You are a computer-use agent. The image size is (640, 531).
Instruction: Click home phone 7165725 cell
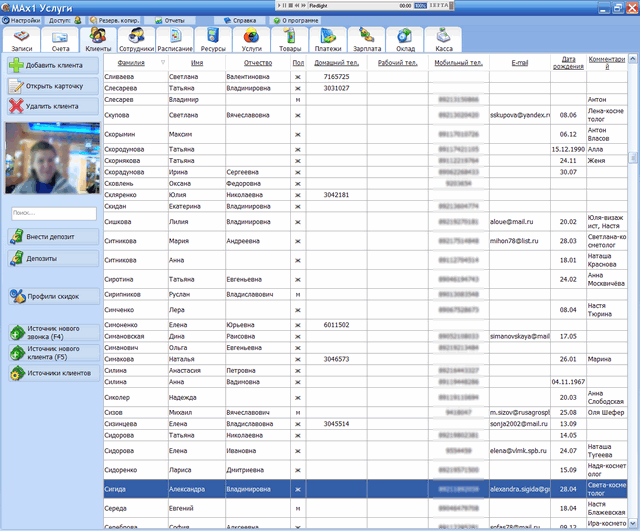click(336, 77)
